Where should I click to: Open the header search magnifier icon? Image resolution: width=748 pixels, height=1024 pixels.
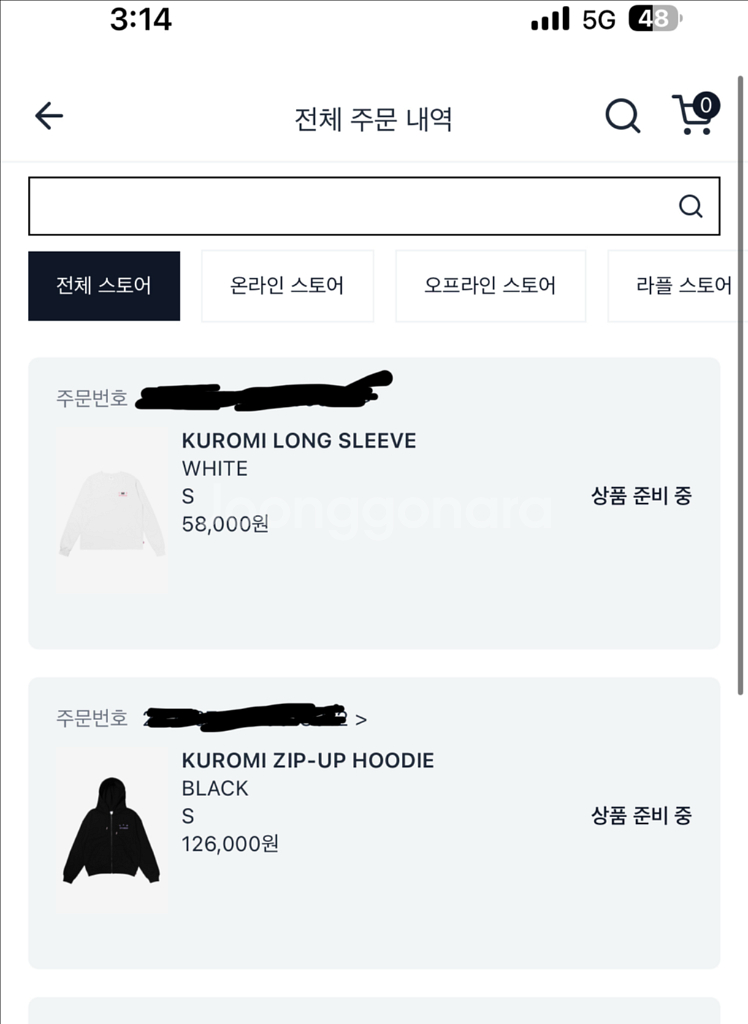[623, 116]
